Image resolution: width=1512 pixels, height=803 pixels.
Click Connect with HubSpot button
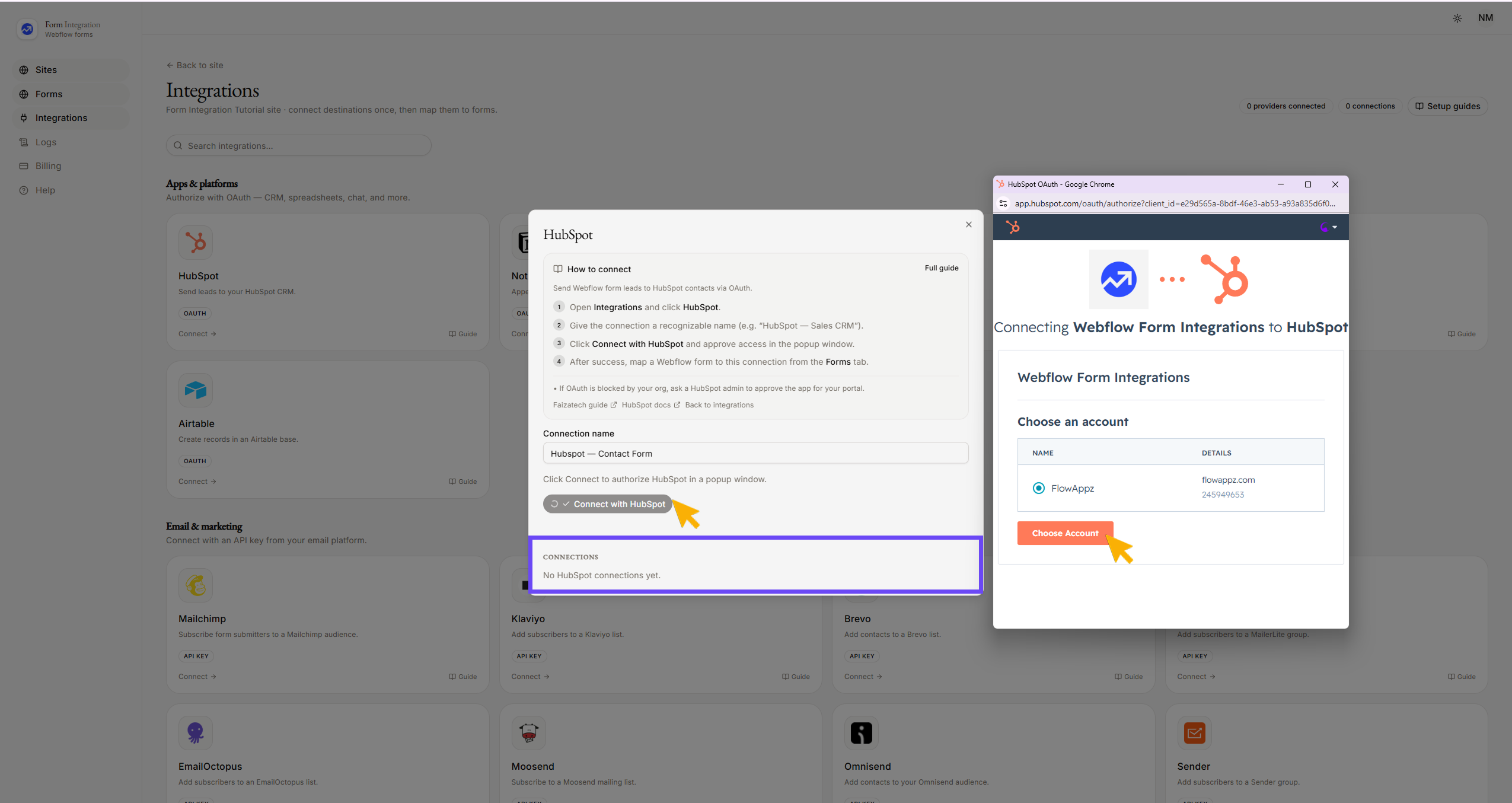point(607,504)
